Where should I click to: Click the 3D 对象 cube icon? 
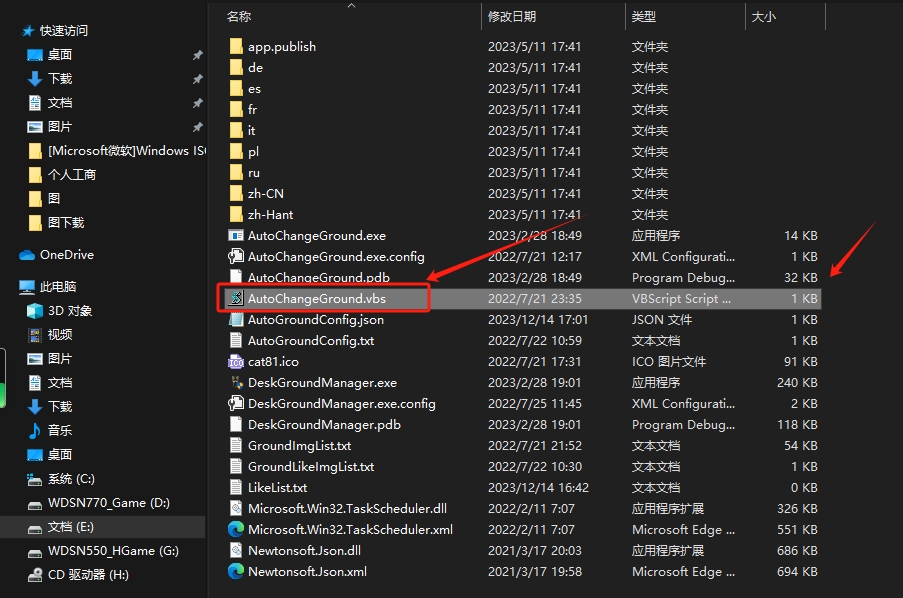coord(35,311)
